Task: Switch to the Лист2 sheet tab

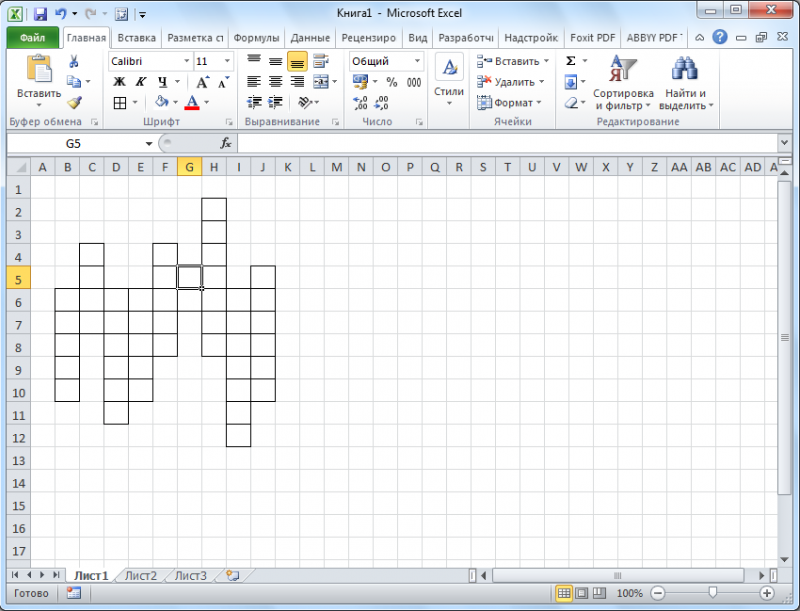Action: point(141,576)
